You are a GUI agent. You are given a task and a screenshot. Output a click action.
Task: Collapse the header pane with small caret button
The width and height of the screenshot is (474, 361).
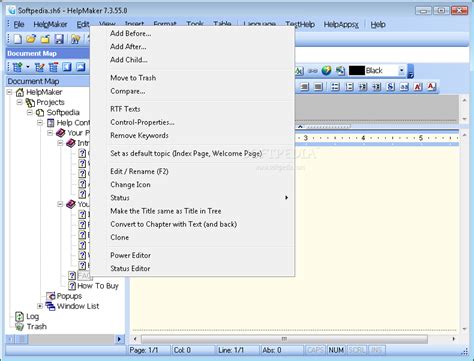300,127
